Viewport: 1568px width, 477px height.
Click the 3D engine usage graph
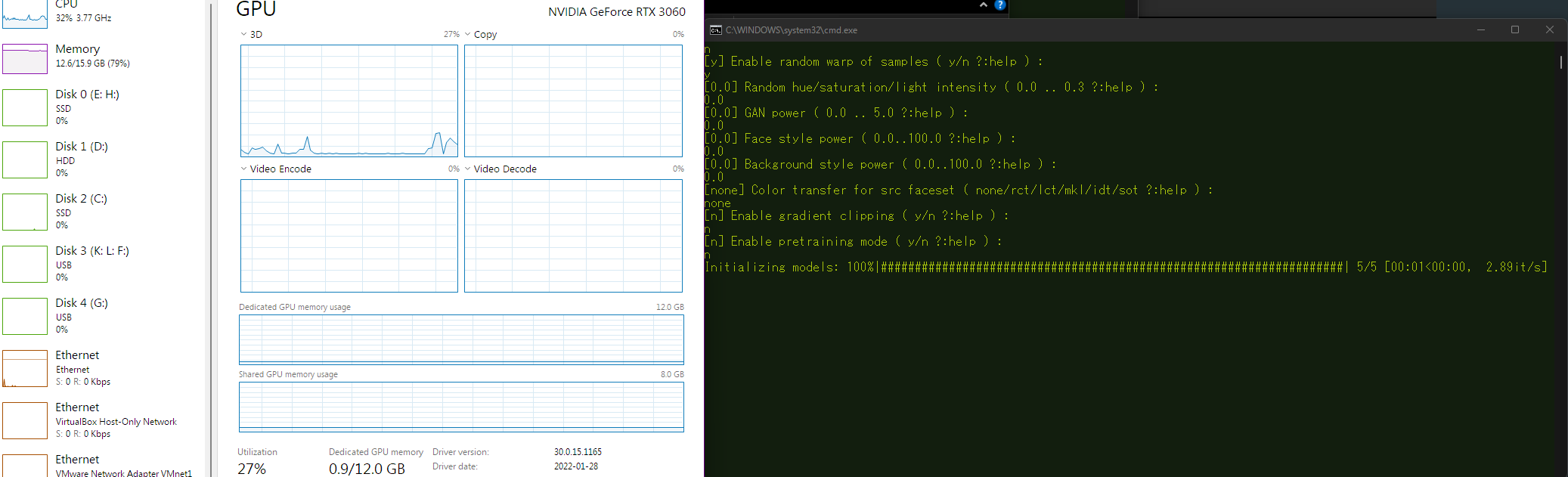pyautogui.click(x=349, y=101)
